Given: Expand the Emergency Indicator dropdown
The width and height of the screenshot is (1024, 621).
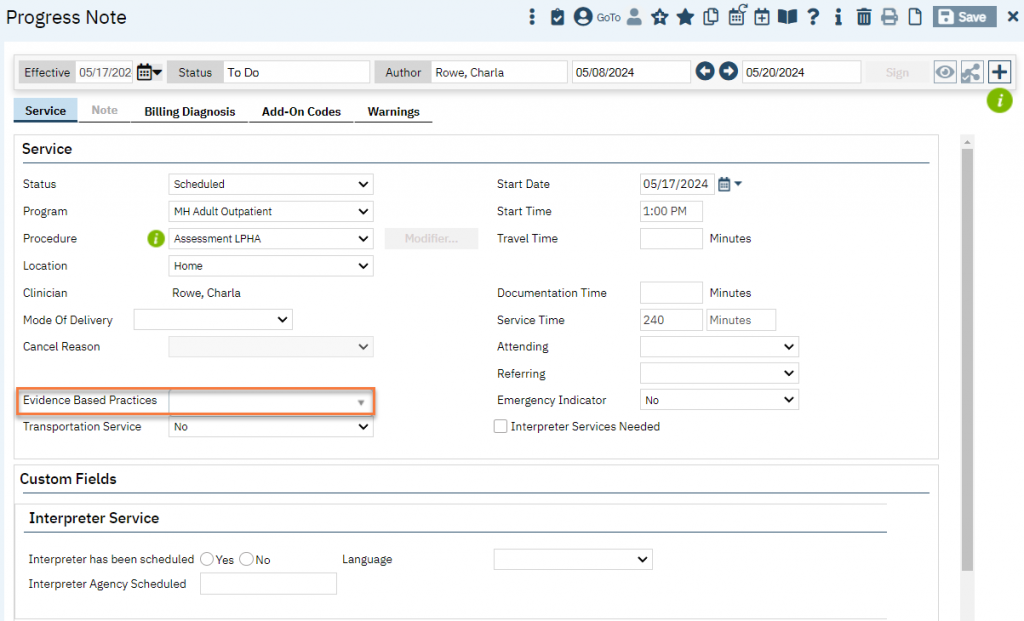Looking at the screenshot, I should click(719, 400).
